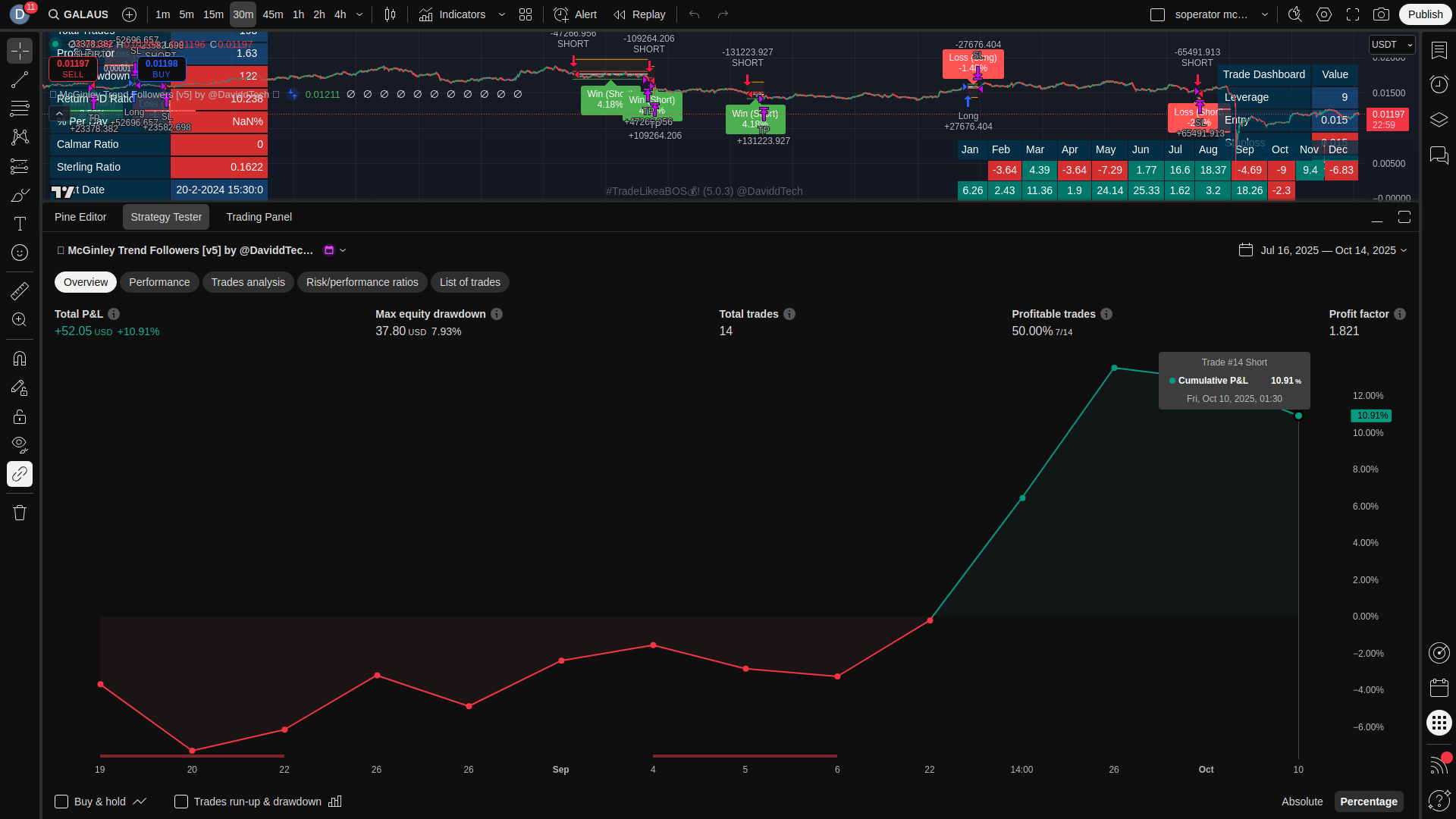Enable Trades run-up & drawdown checkbox
Screen dimensions: 1456x819
pos(181,802)
